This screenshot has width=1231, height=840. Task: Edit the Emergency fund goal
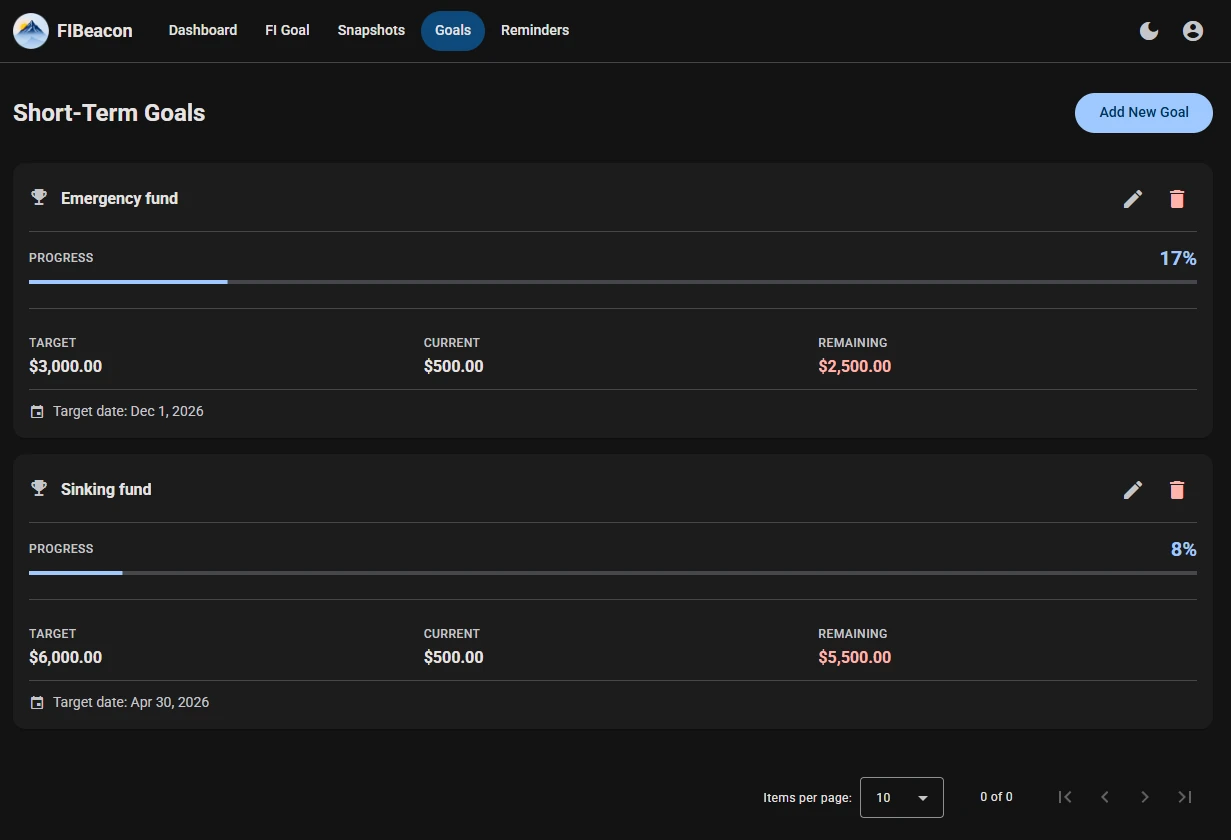[x=1133, y=199]
